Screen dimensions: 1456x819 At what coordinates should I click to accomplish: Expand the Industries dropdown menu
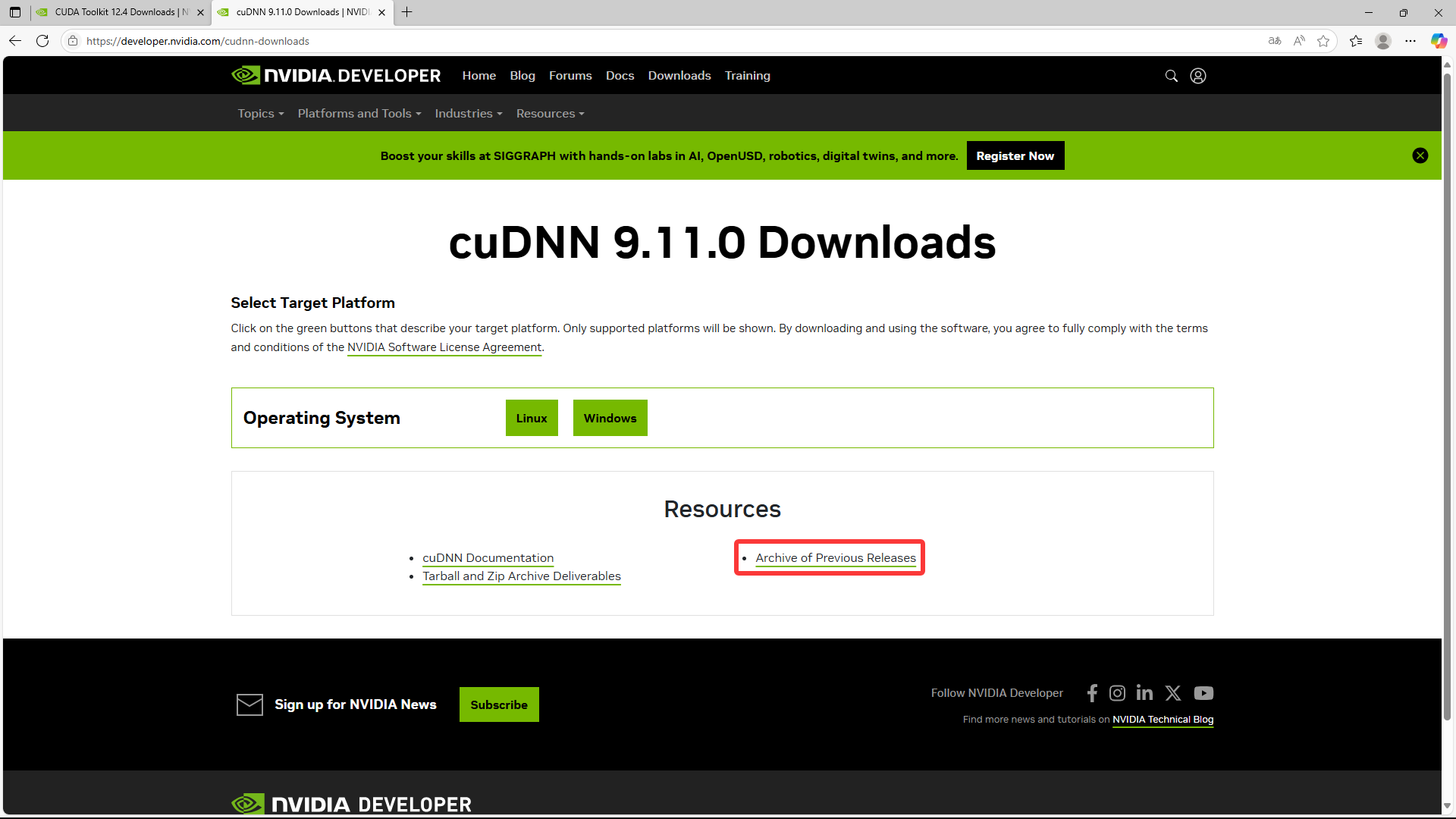click(469, 114)
